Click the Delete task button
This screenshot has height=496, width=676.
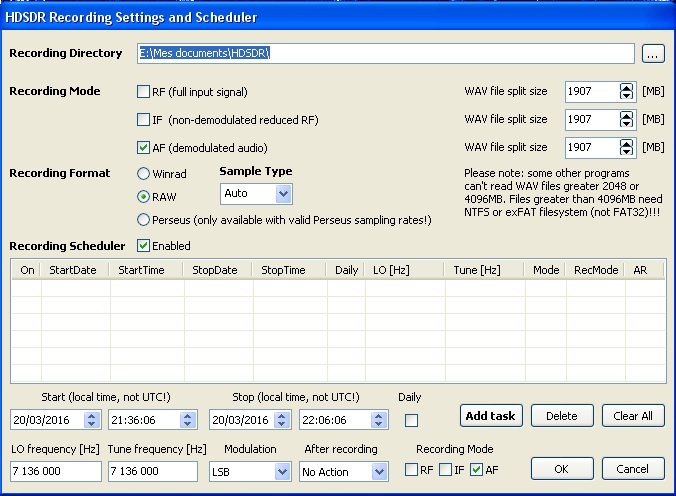[x=562, y=416]
